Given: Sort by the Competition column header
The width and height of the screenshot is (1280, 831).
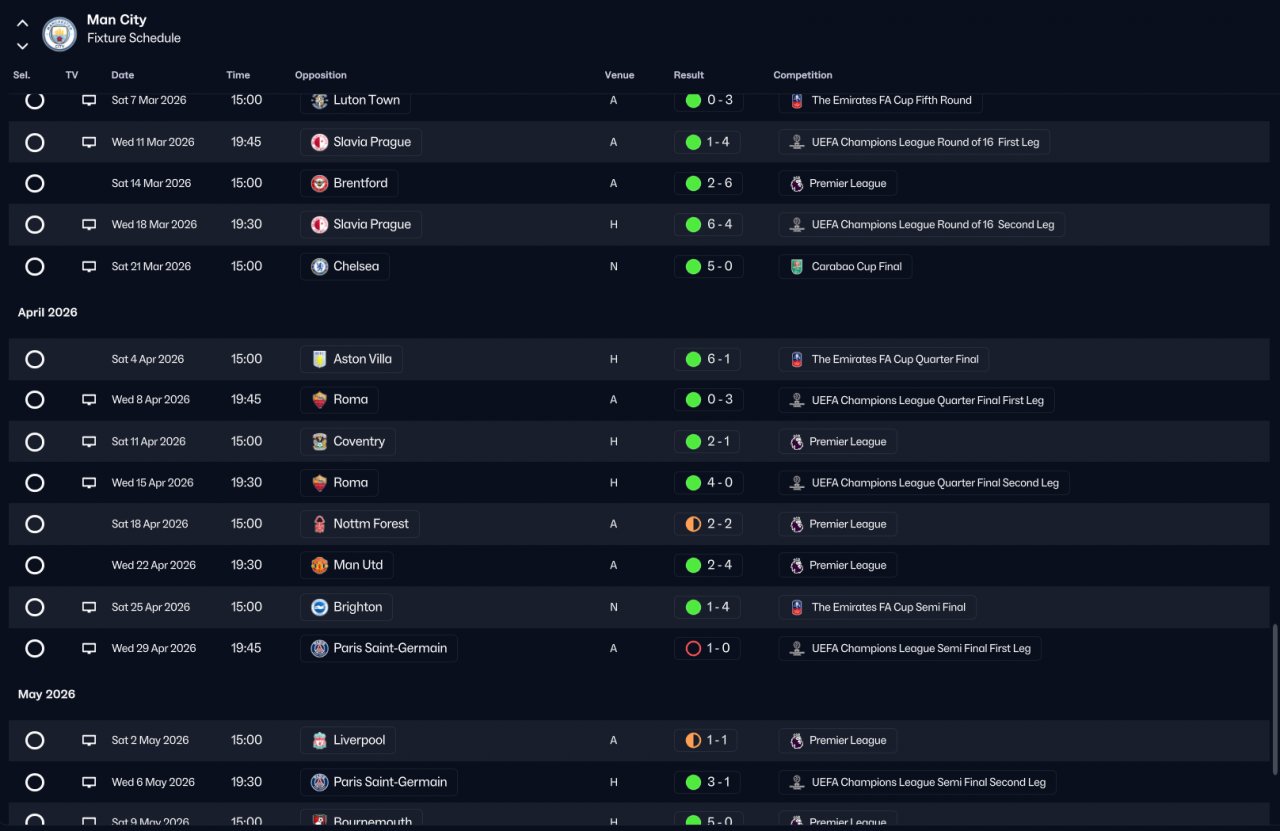Looking at the screenshot, I should [802, 75].
